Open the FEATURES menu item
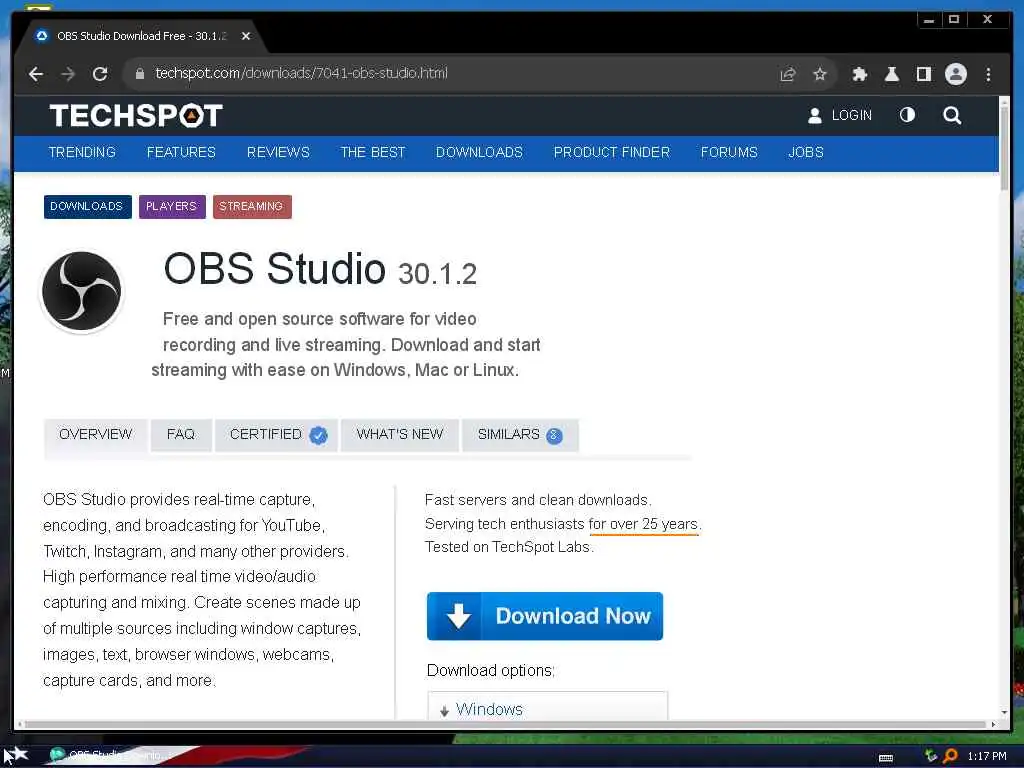Image resolution: width=1024 pixels, height=768 pixels. (x=181, y=152)
